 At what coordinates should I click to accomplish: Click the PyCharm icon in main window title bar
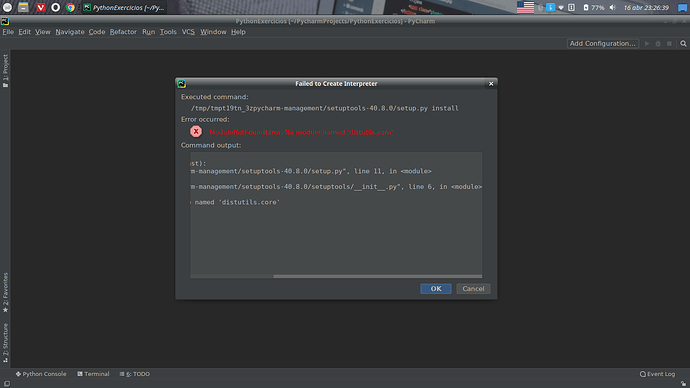[x=5, y=21]
